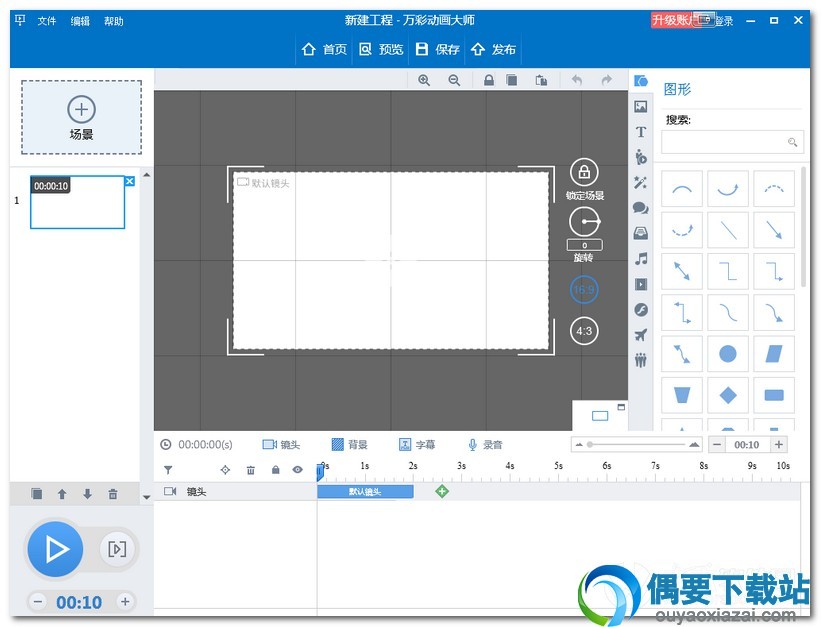Select scene 1 thumbnail
The width and height of the screenshot is (821, 627).
[x=77, y=202]
